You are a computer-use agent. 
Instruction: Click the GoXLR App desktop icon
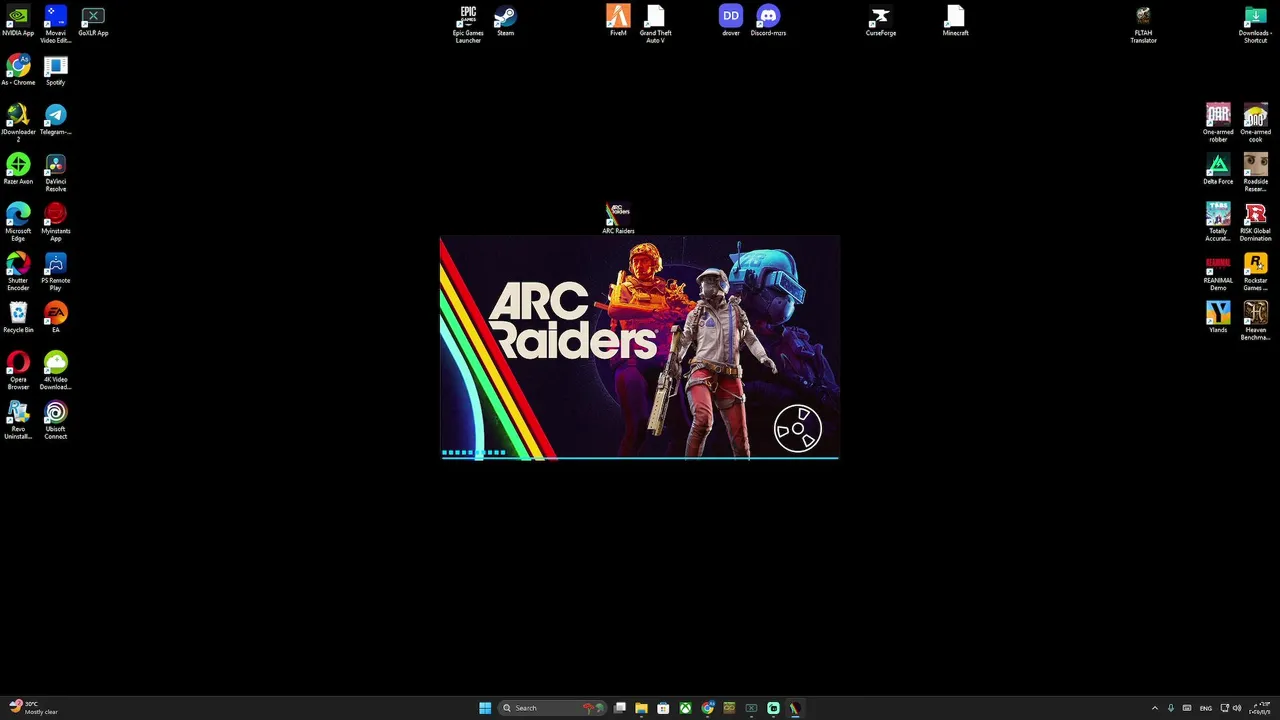(93, 21)
